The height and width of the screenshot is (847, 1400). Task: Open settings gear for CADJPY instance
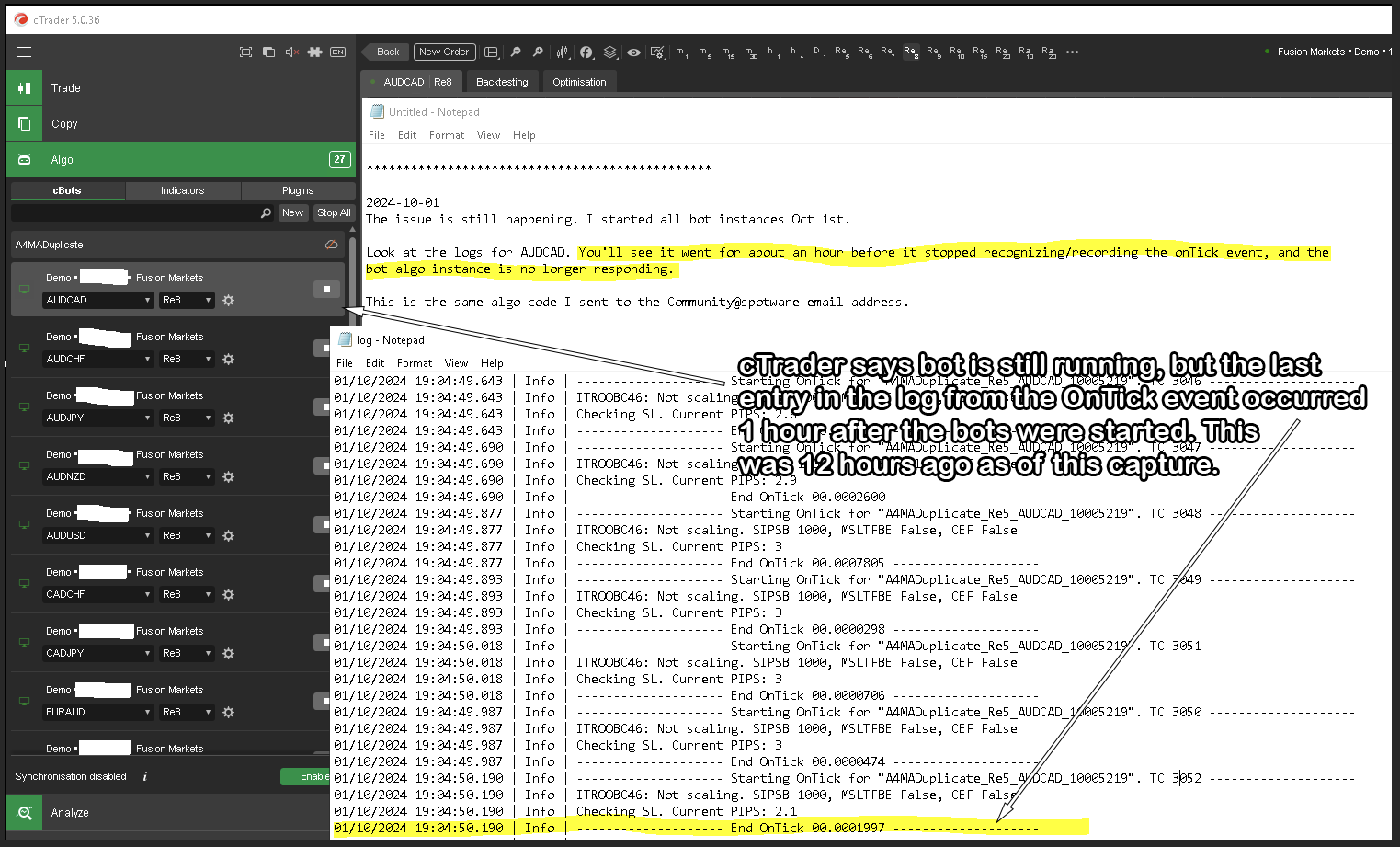coord(228,654)
